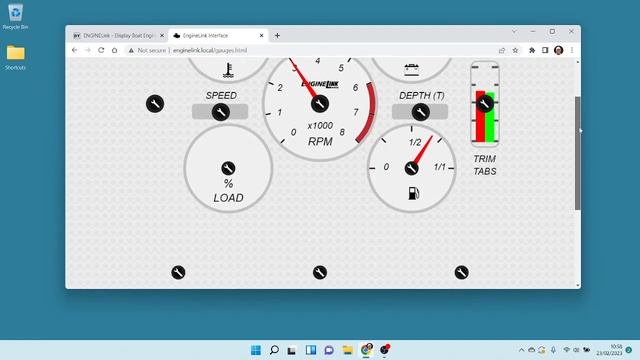
Task: Click the TRIM TABS label
Action: [484, 165]
